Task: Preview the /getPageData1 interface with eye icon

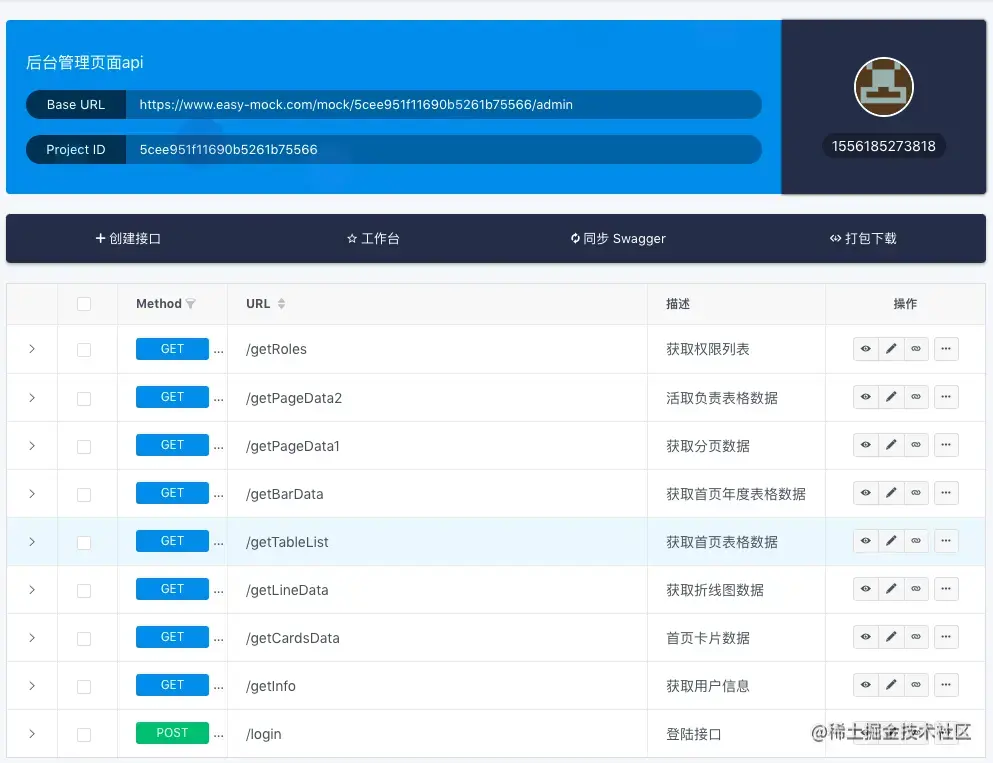Action: (x=866, y=445)
